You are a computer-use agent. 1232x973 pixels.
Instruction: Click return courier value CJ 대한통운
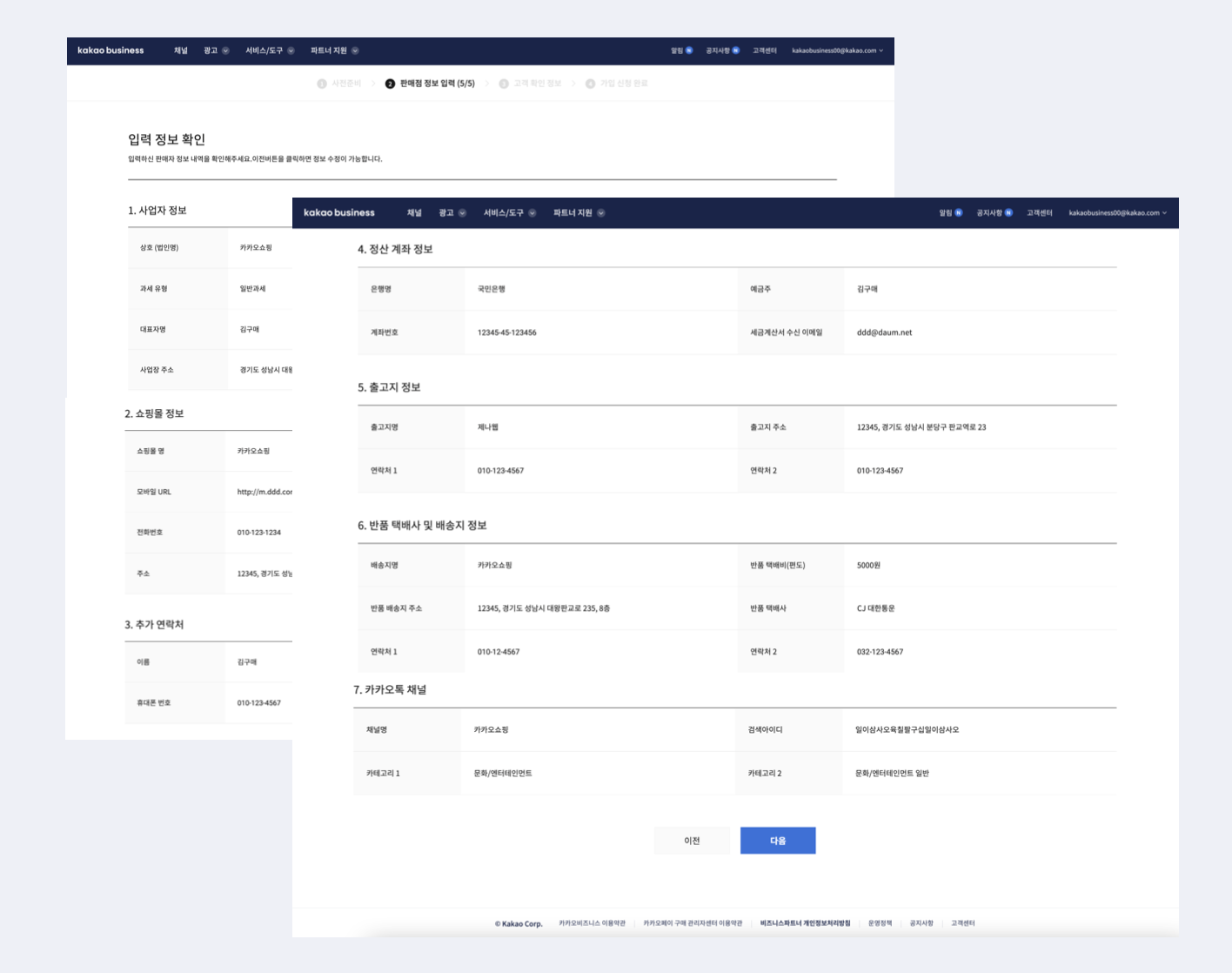pos(875,608)
